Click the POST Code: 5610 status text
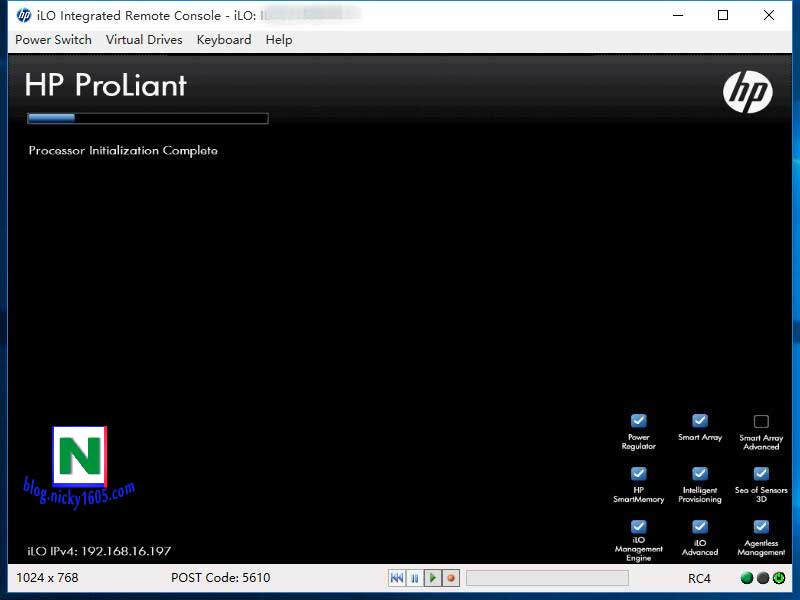Screen dimensions: 800x600 (x=220, y=578)
